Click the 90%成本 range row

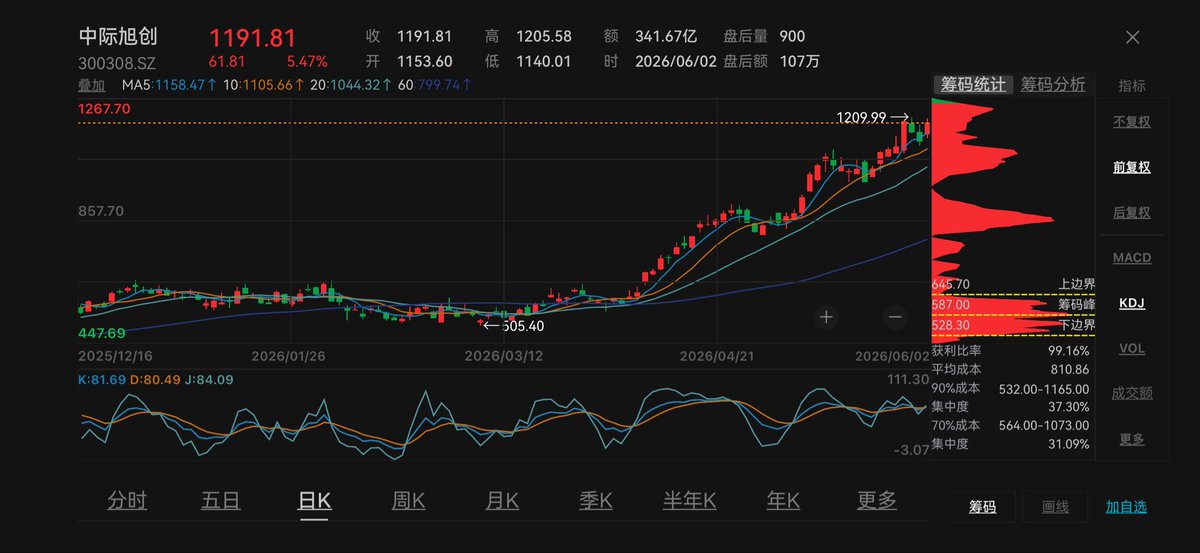click(1010, 388)
